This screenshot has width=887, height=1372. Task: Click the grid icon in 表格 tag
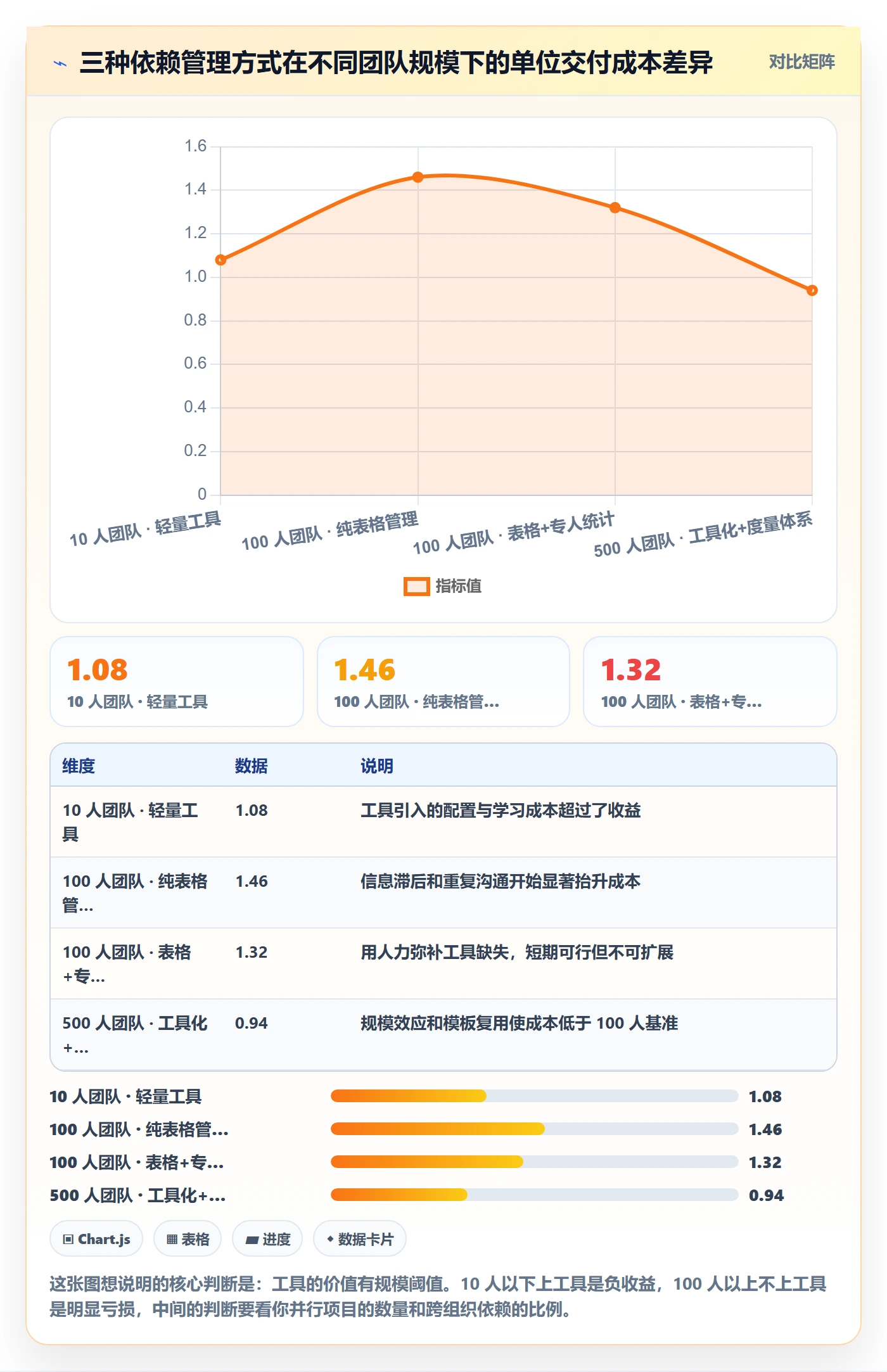coord(172,1240)
